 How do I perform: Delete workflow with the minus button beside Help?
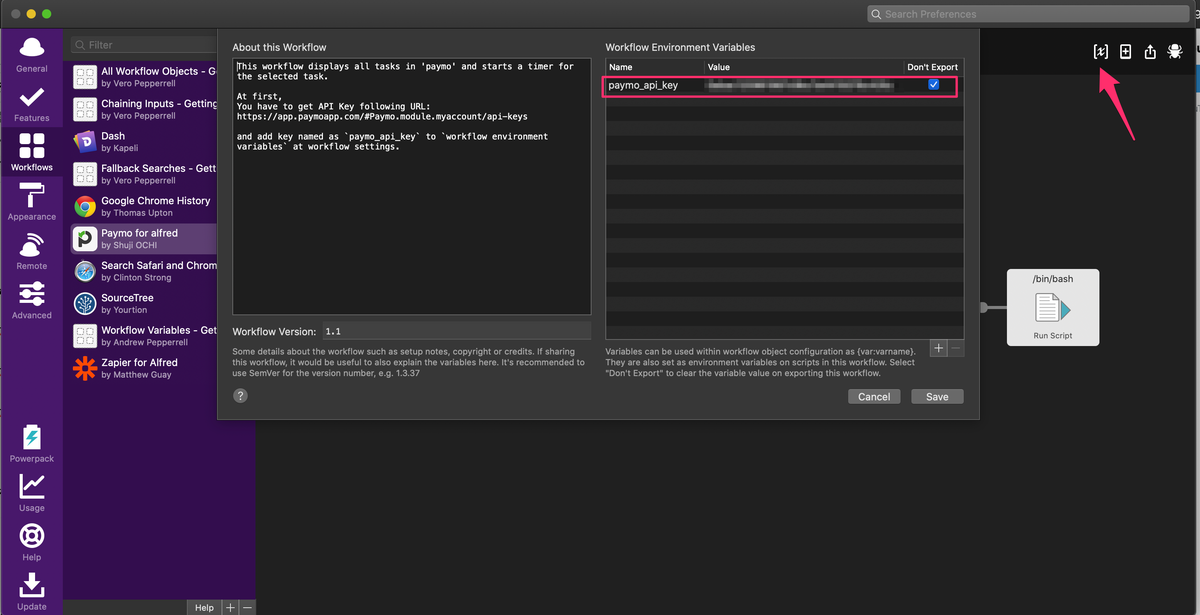247,607
